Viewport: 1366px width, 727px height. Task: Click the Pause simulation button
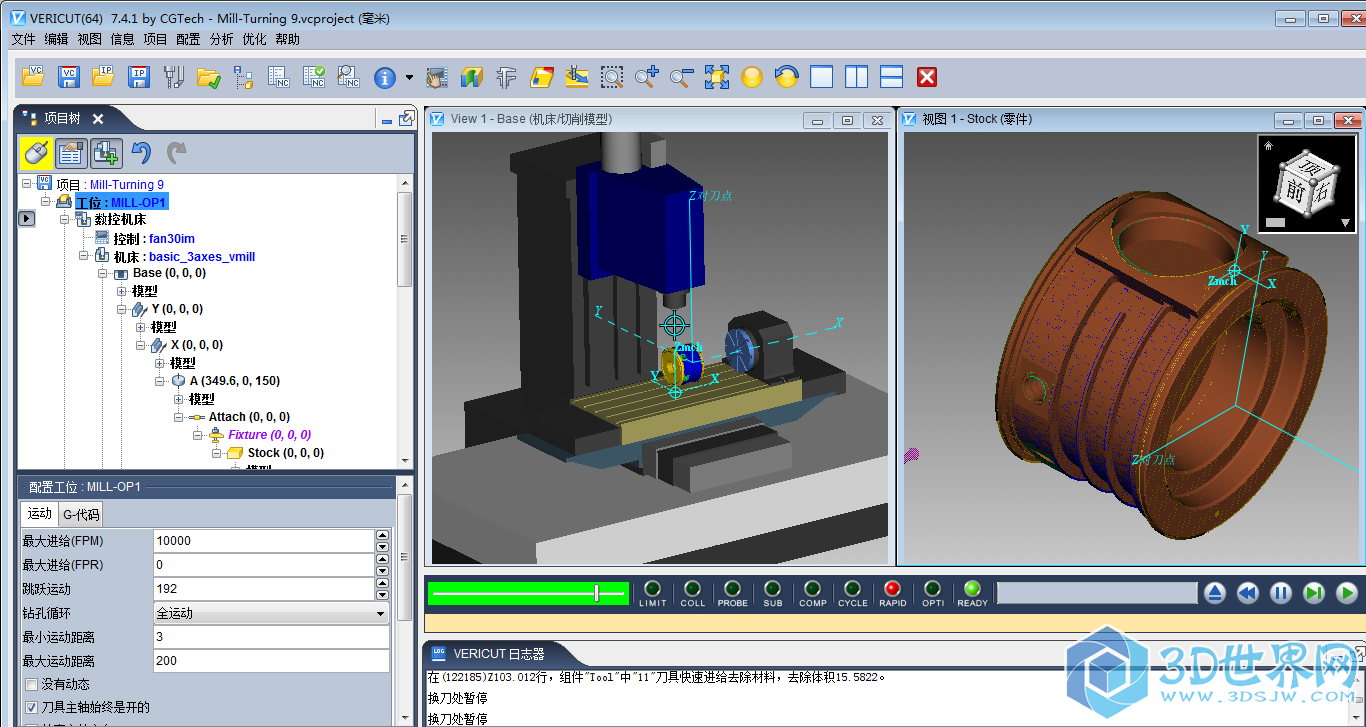click(1280, 593)
